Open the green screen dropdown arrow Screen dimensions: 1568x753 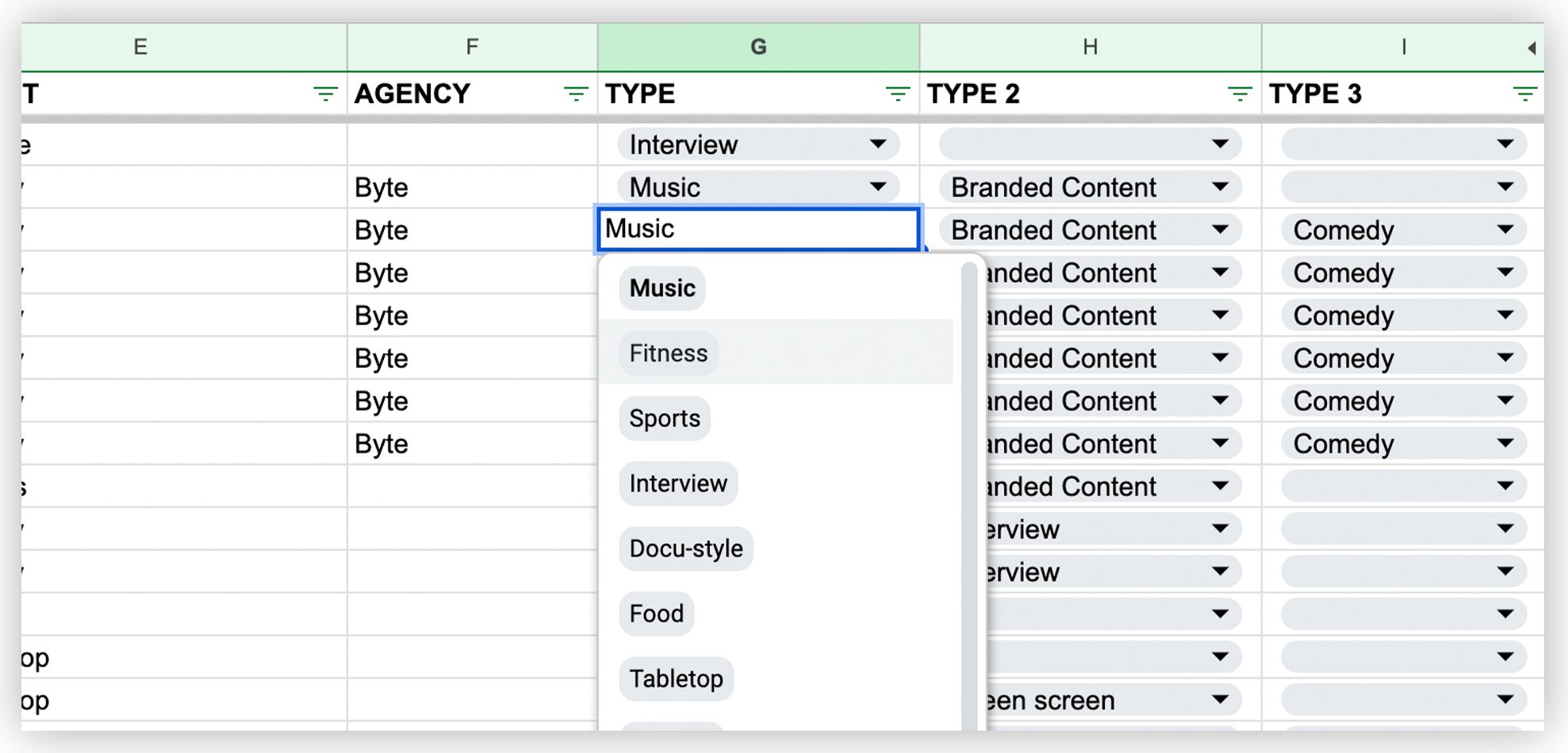(1220, 700)
